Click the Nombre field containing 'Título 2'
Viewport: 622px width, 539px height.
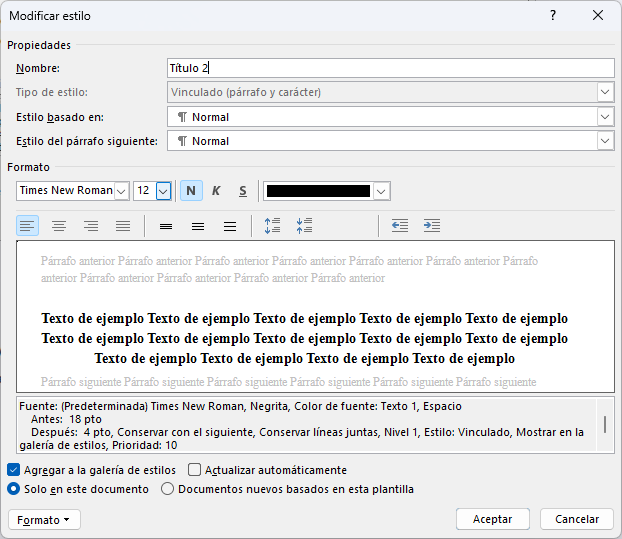[390, 68]
